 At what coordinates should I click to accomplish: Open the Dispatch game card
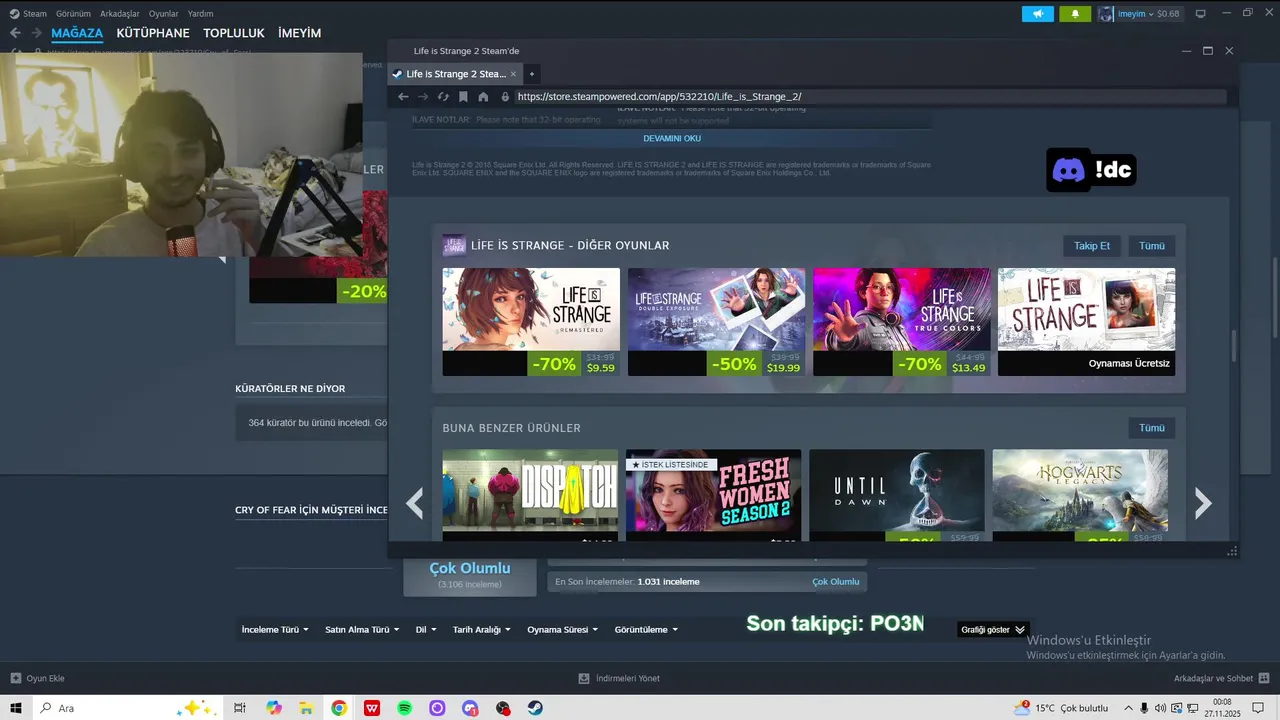tap(530, 495)
